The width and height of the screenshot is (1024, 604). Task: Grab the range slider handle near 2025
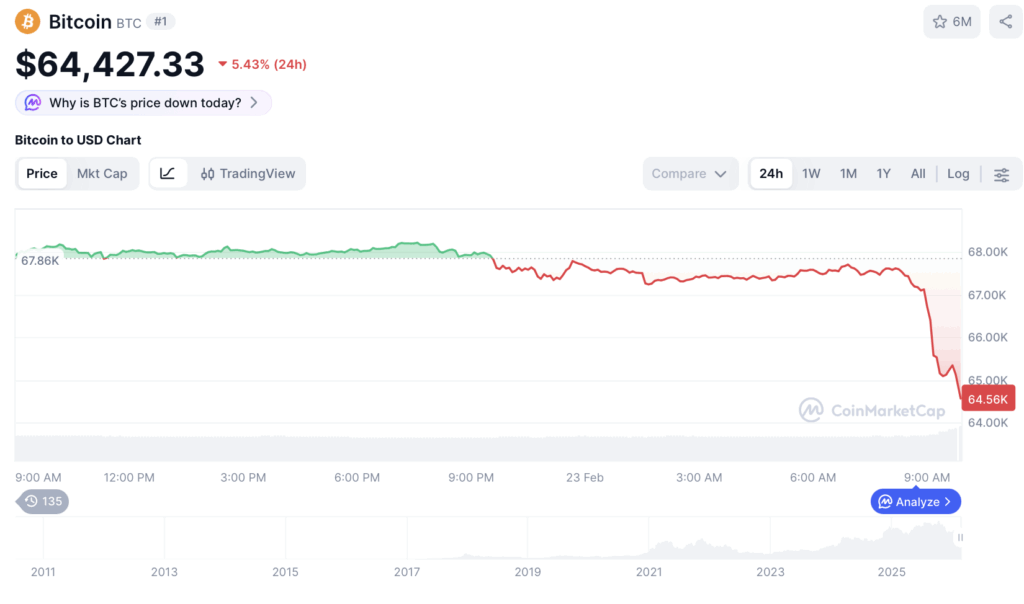coord(960,537)
